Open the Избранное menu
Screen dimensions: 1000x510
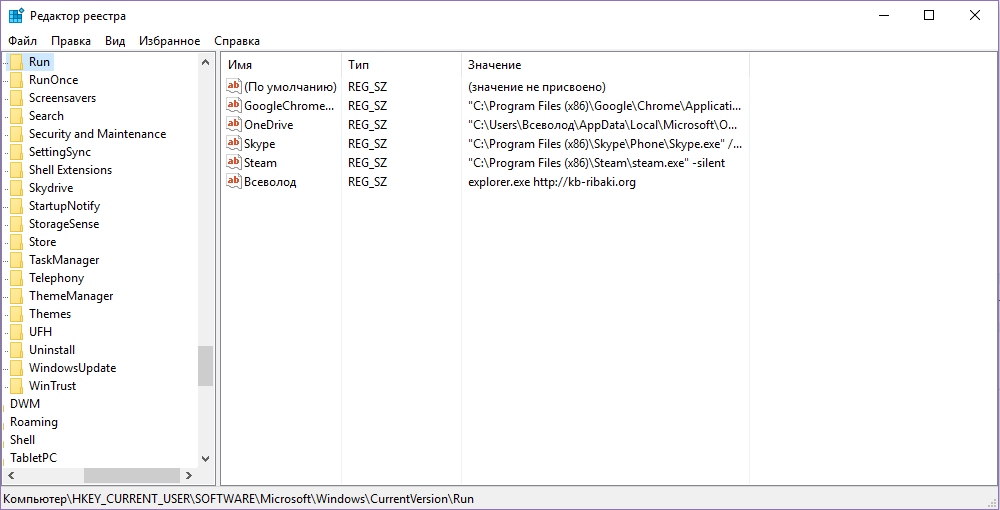click(170, 41)
